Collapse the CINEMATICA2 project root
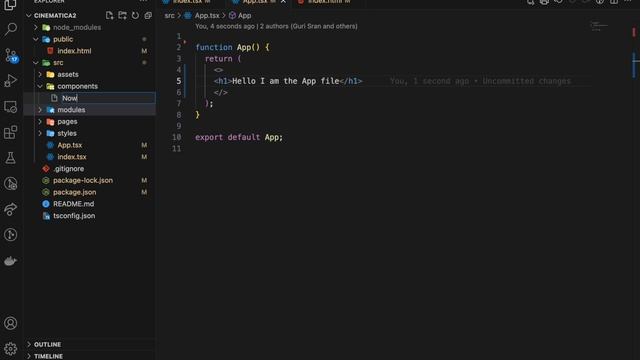The image size is (640, 360). [x=29, y=16]
